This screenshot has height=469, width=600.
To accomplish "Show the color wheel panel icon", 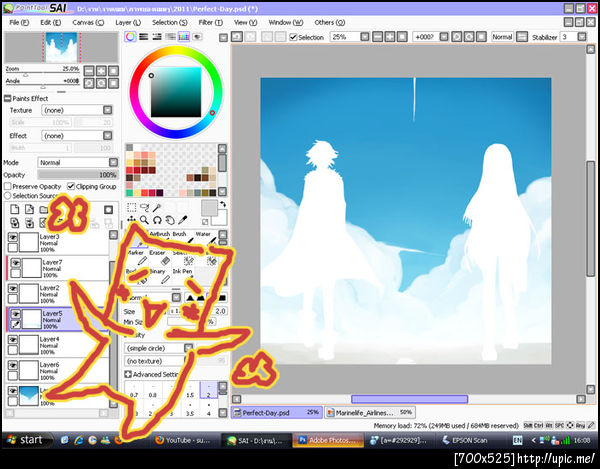I will click(x=130, y=37).
